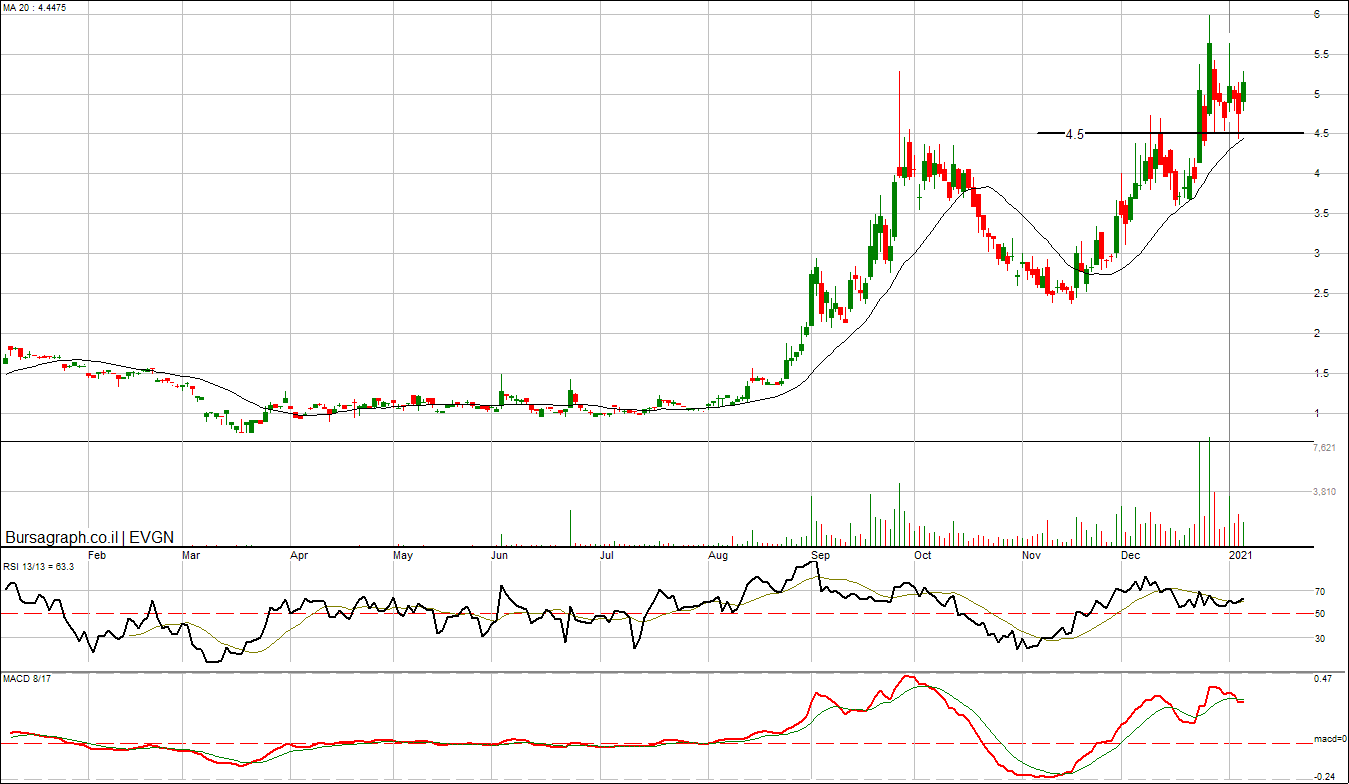Select the May month label

pos(403,554)
